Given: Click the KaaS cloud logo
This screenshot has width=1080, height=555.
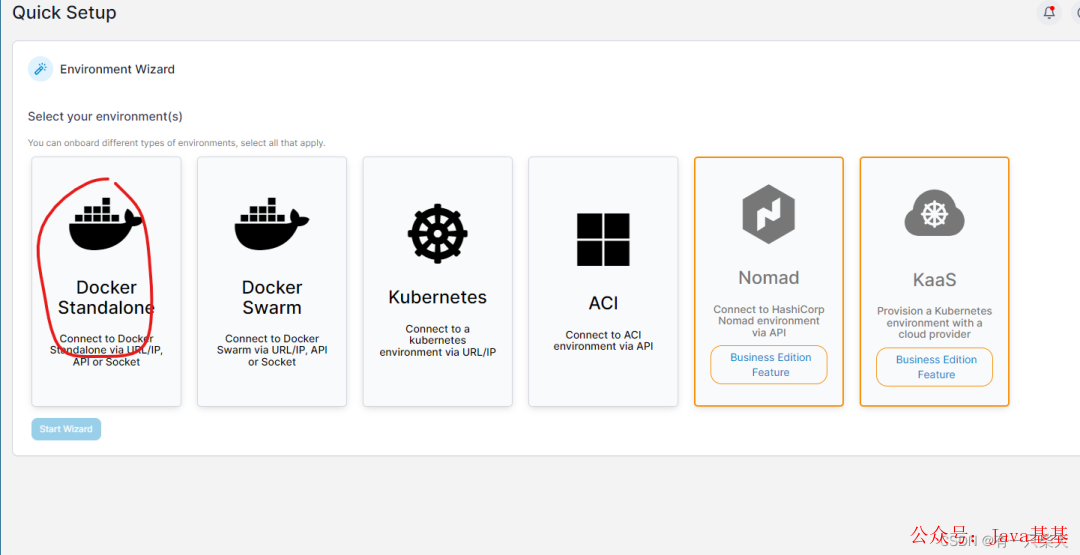Looking at the screenshot, I should pyautogui.click(x=934, y=213).
